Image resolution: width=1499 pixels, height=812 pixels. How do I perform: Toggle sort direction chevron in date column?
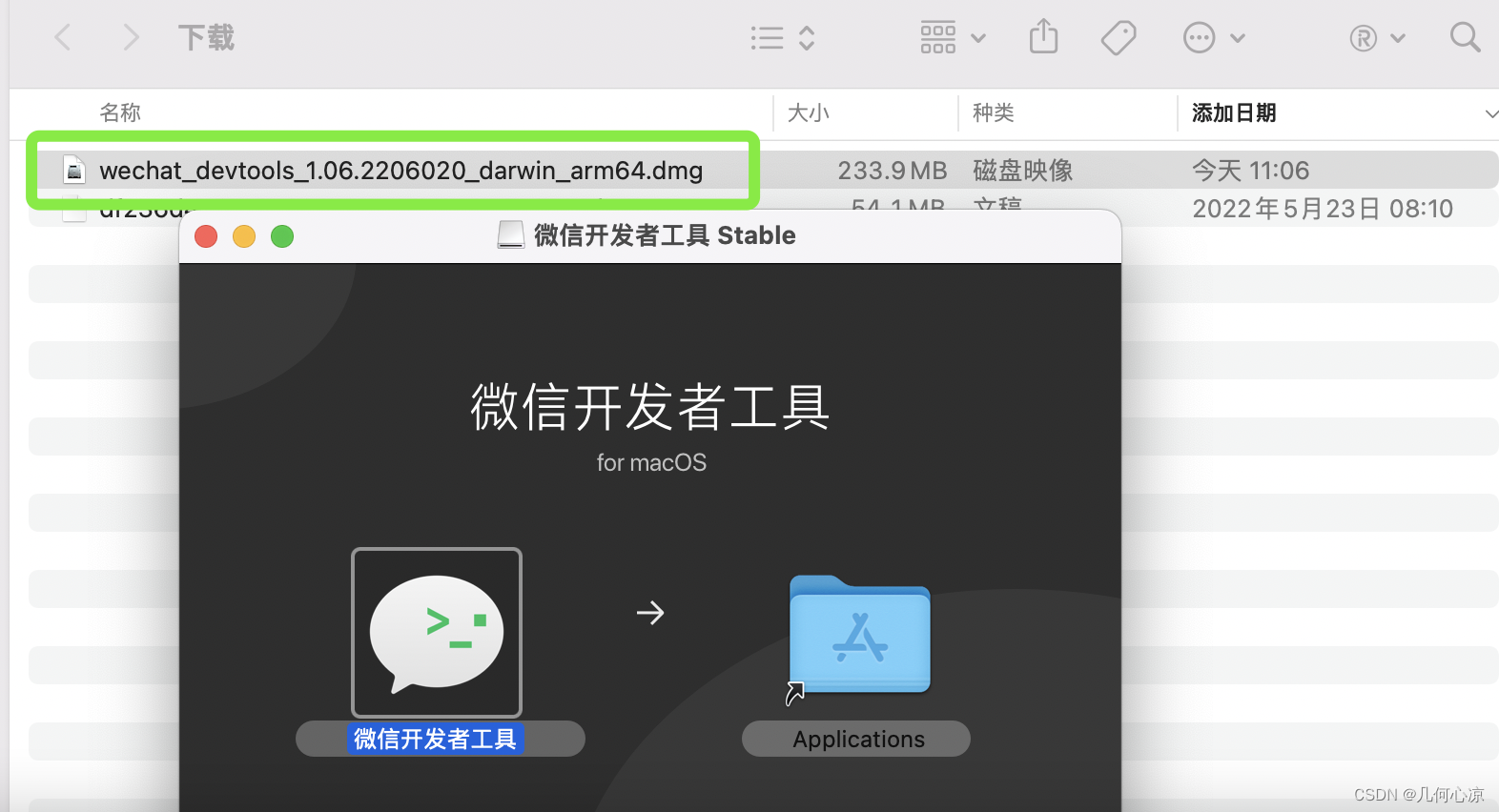click(x=1491, y=113)
